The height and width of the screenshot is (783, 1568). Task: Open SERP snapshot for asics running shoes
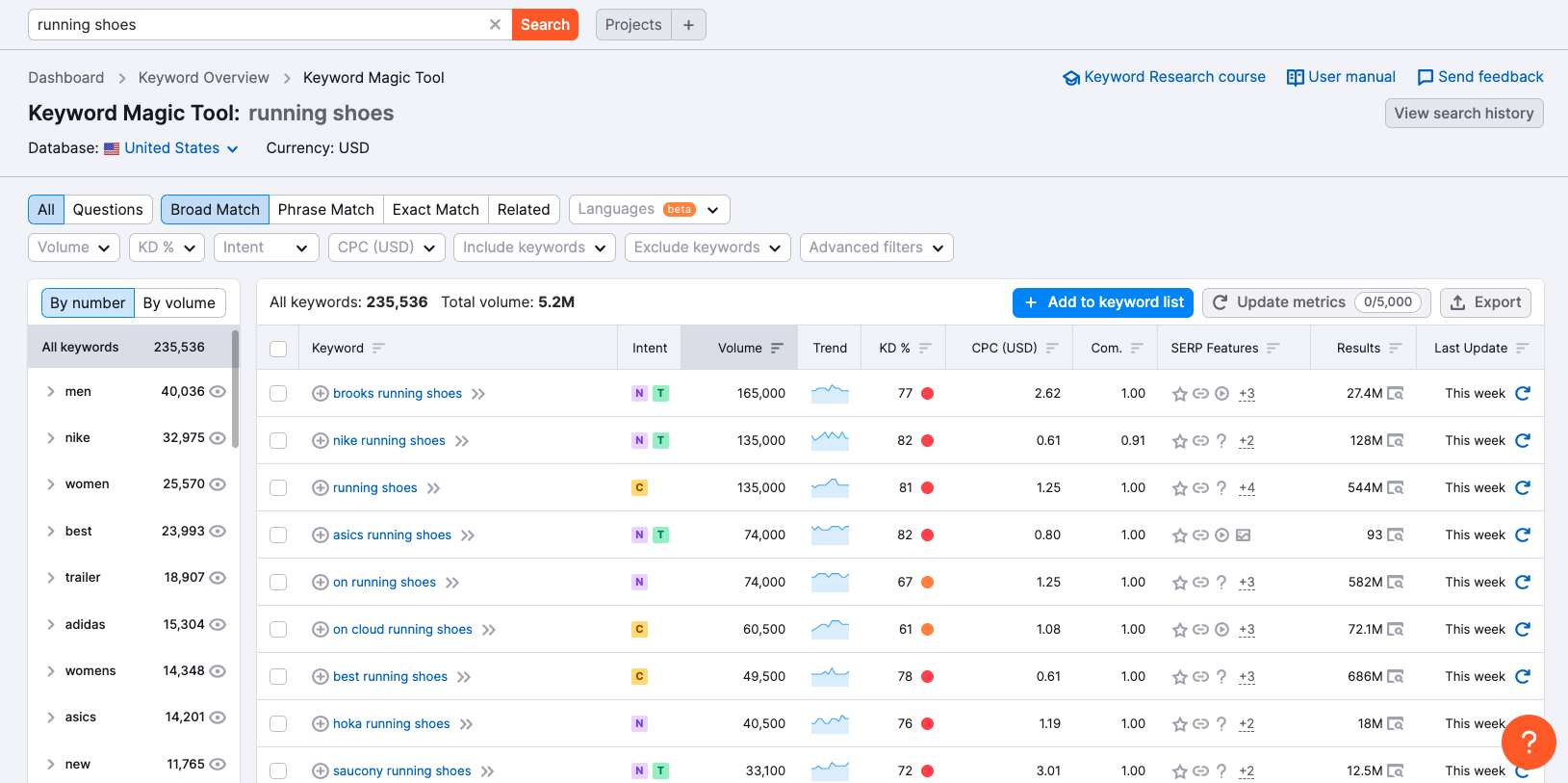[x=1395, y=535]
